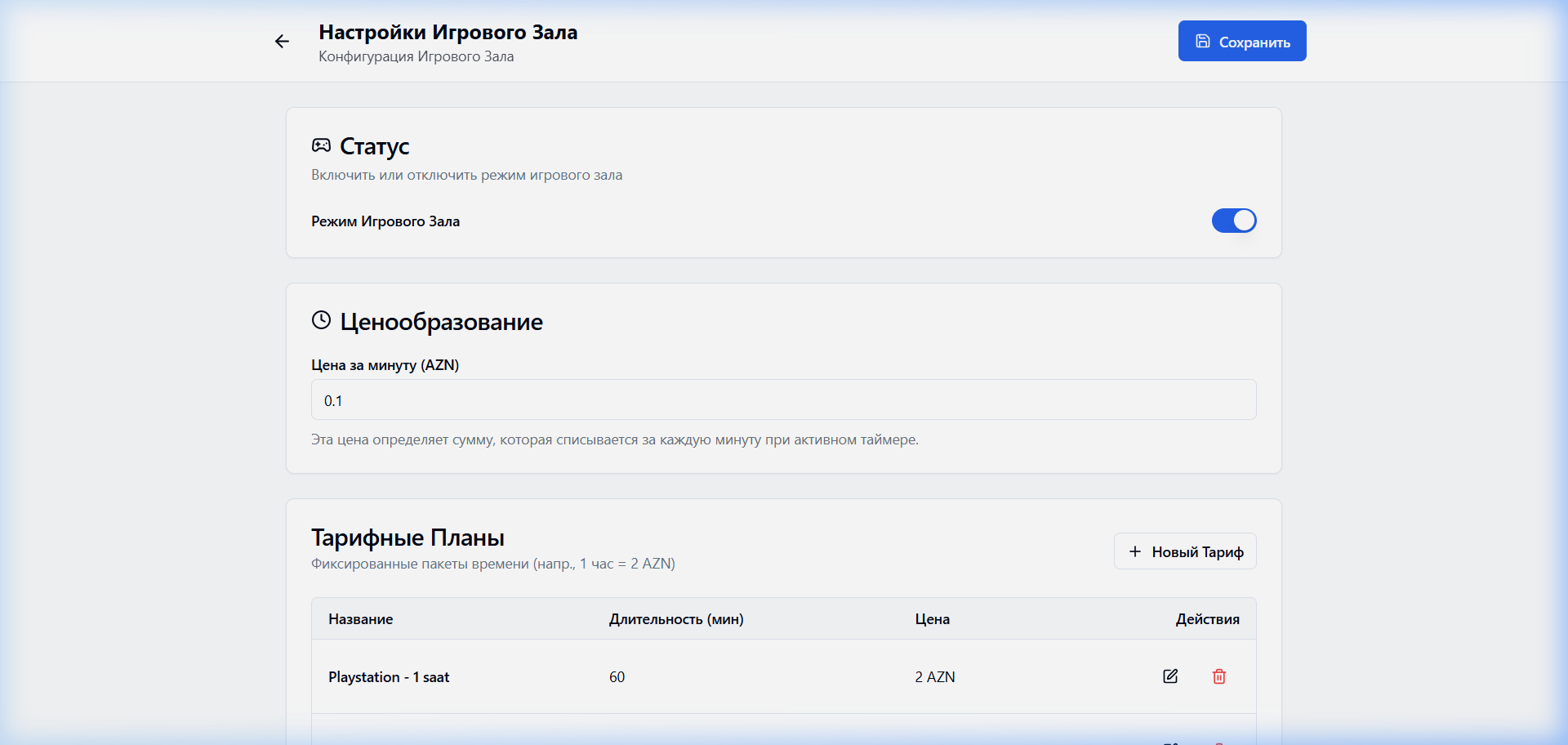
Task: Delete the Playstation - 1 saat tariff
Action: (x=1219, y=676)
